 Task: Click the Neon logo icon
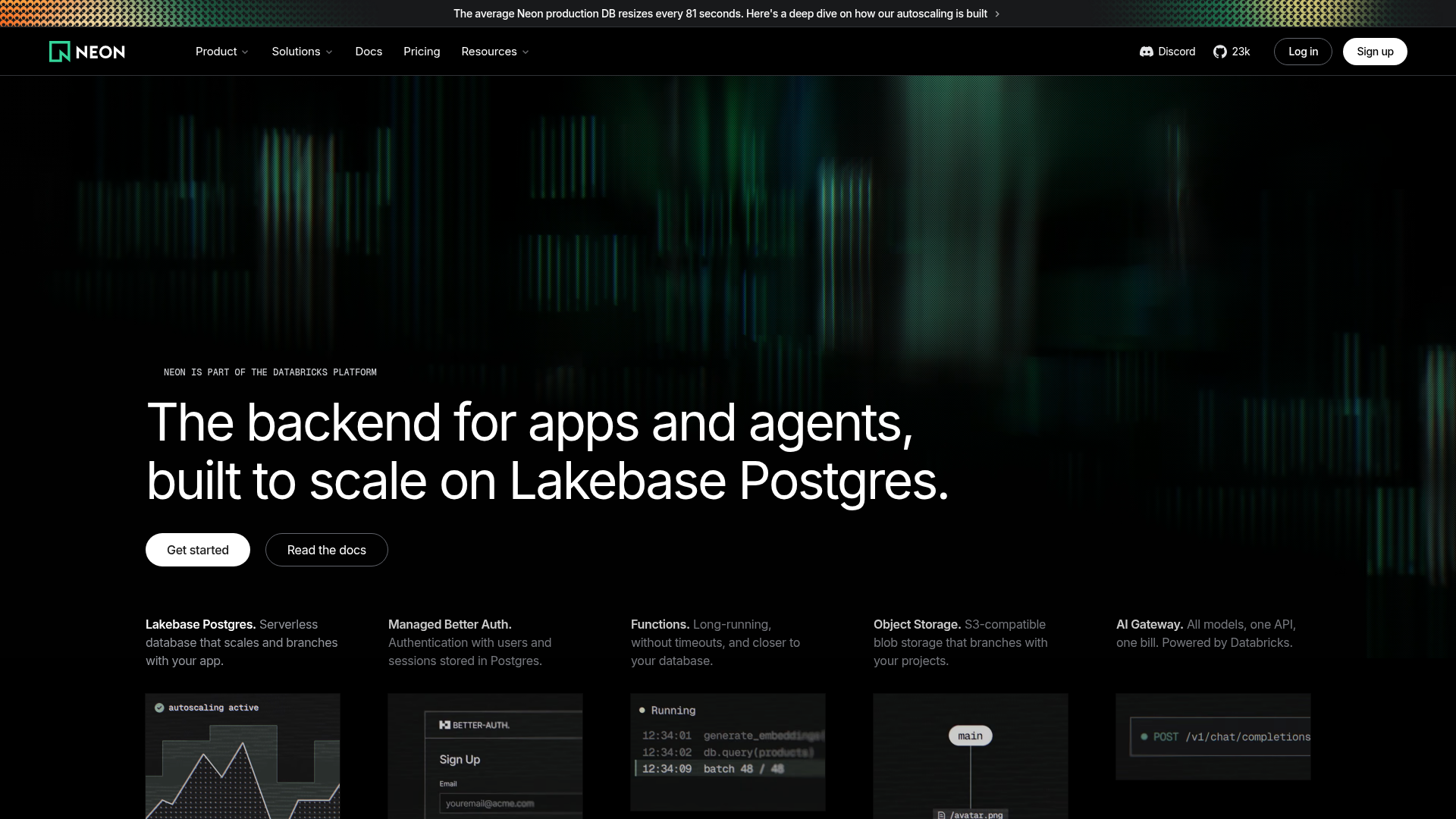tap(59, 52)
